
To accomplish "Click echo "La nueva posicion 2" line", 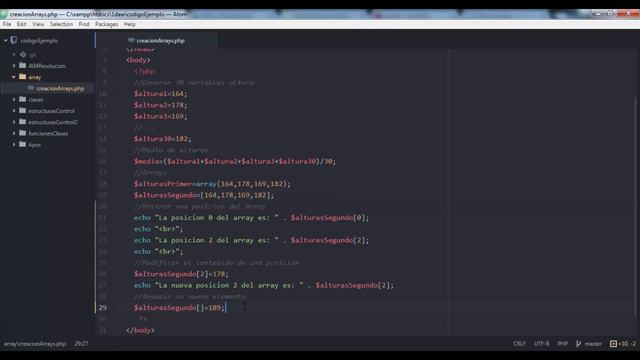I will tap(264, 285).
